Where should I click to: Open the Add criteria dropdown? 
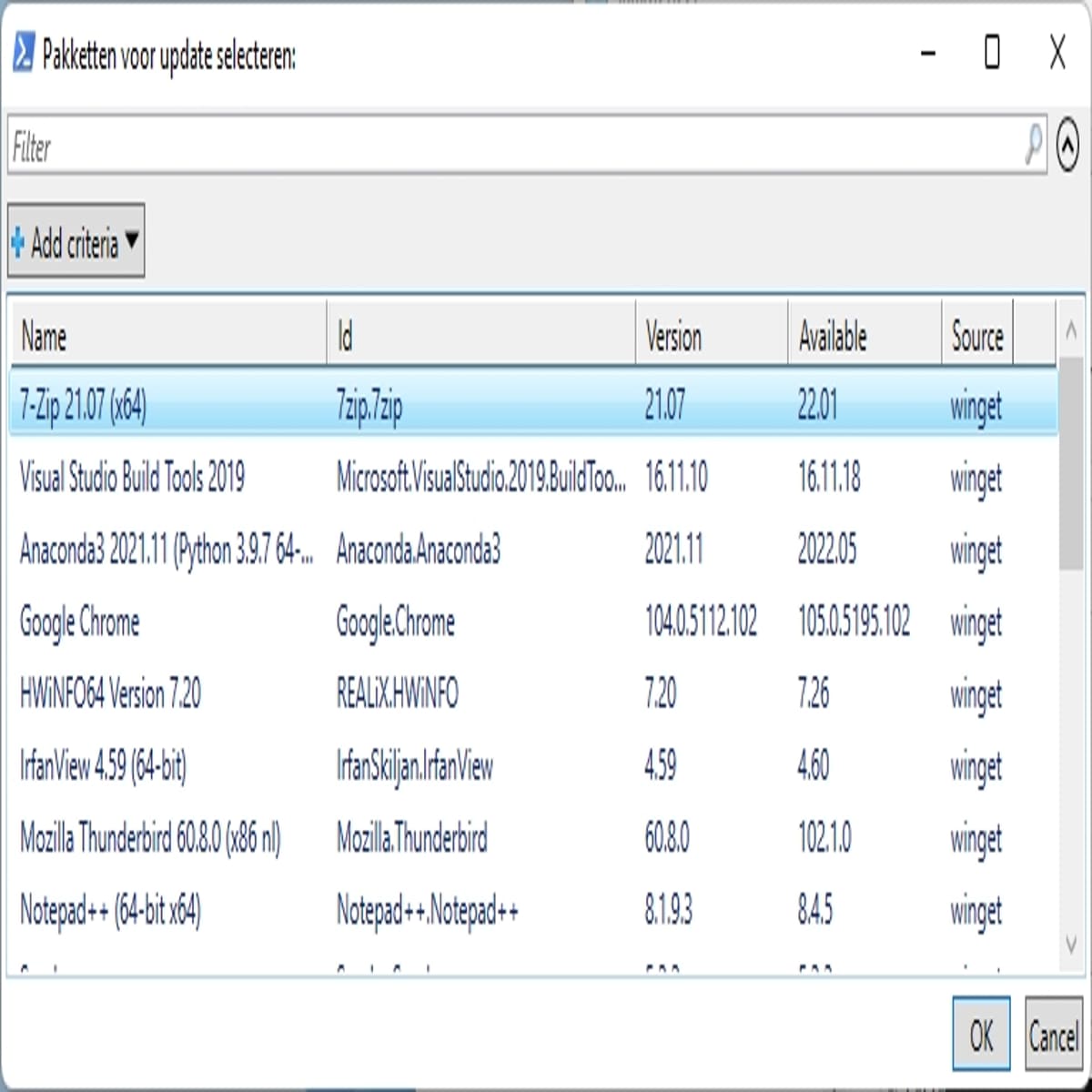76,241
